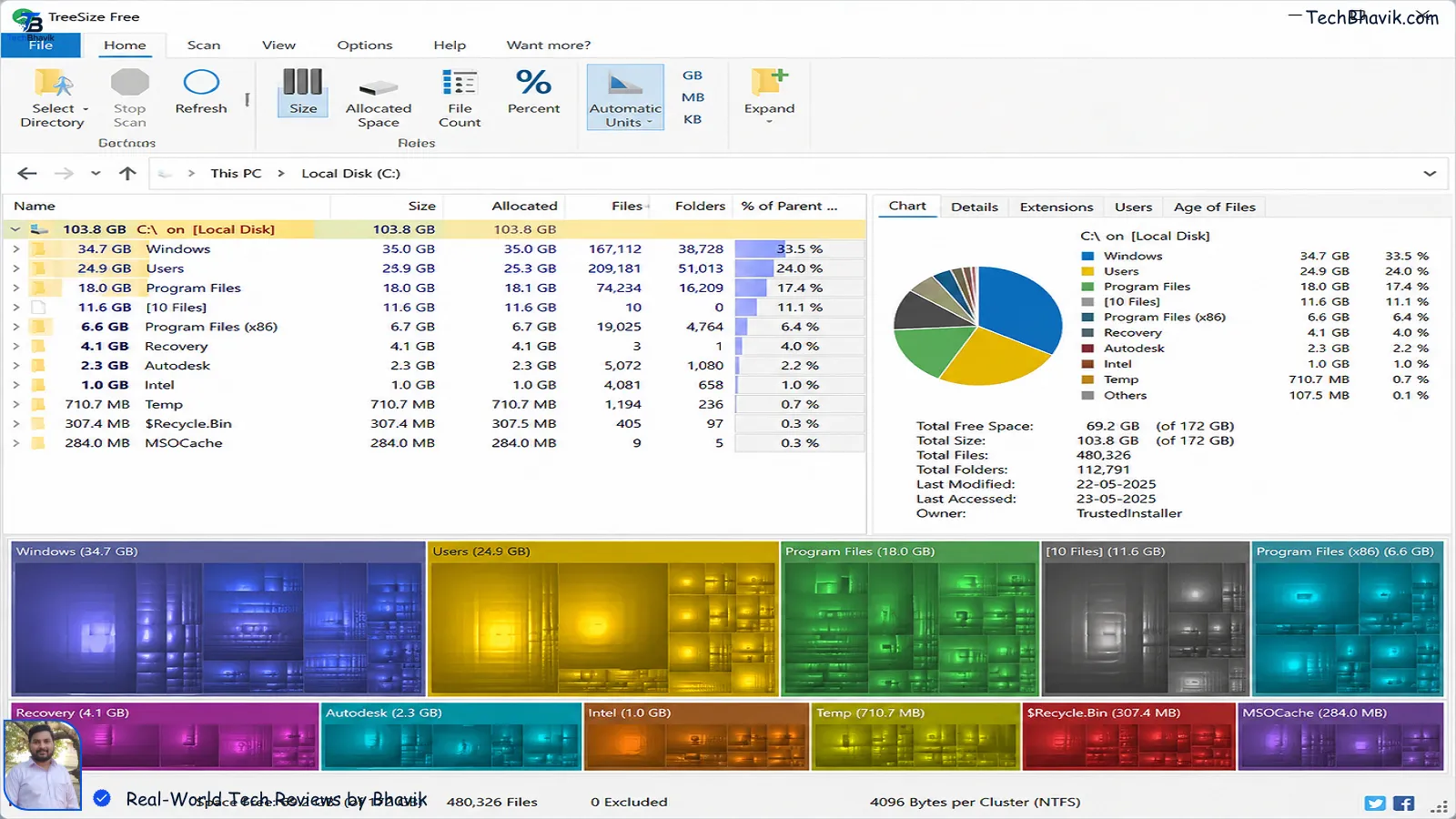Click Local Disk (C:) breadcrumb
The image size is (1456, 819).
(x=350, y=173)
